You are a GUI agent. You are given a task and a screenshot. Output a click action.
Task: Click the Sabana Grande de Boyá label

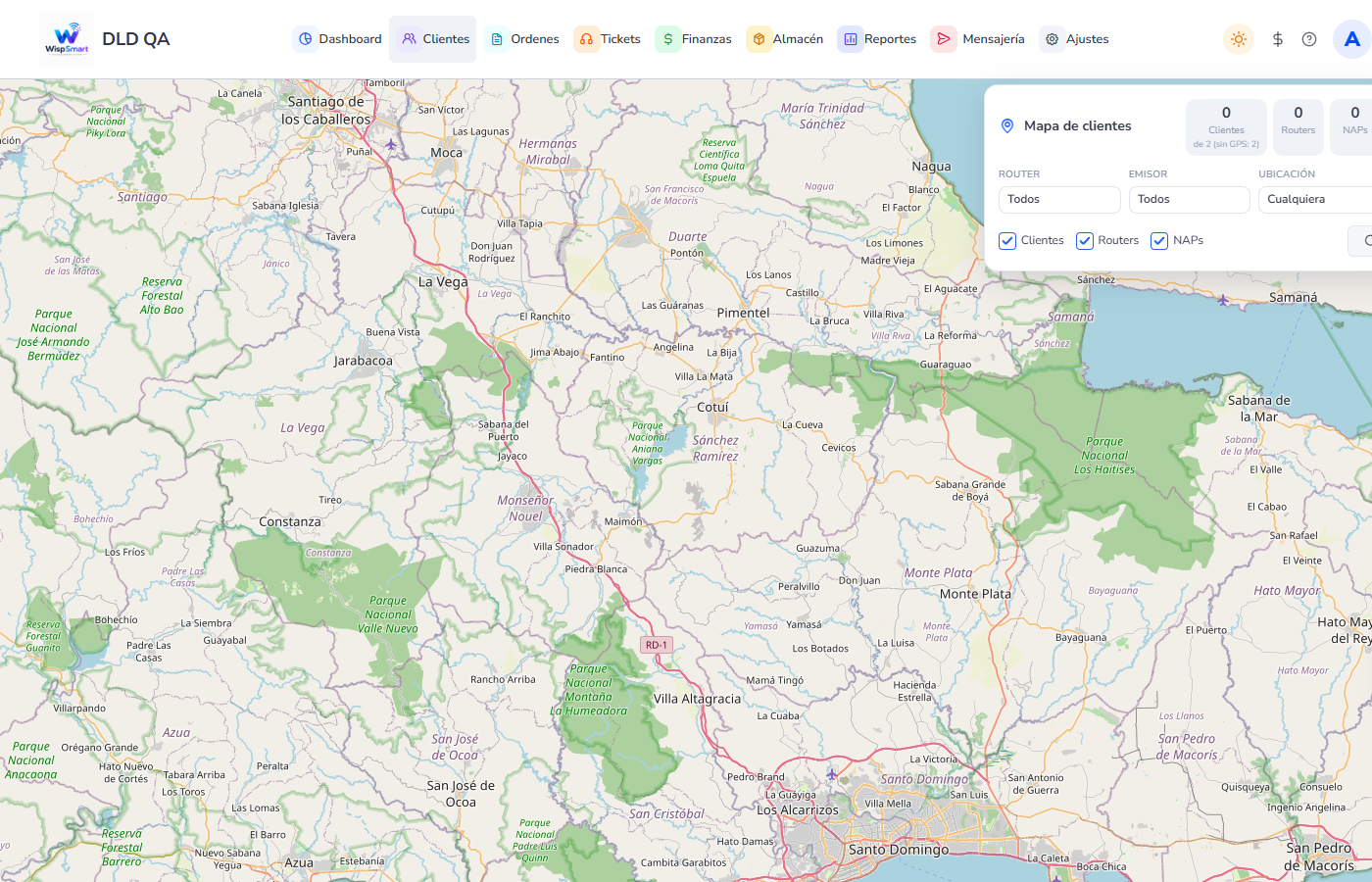(x=970, y=491)
